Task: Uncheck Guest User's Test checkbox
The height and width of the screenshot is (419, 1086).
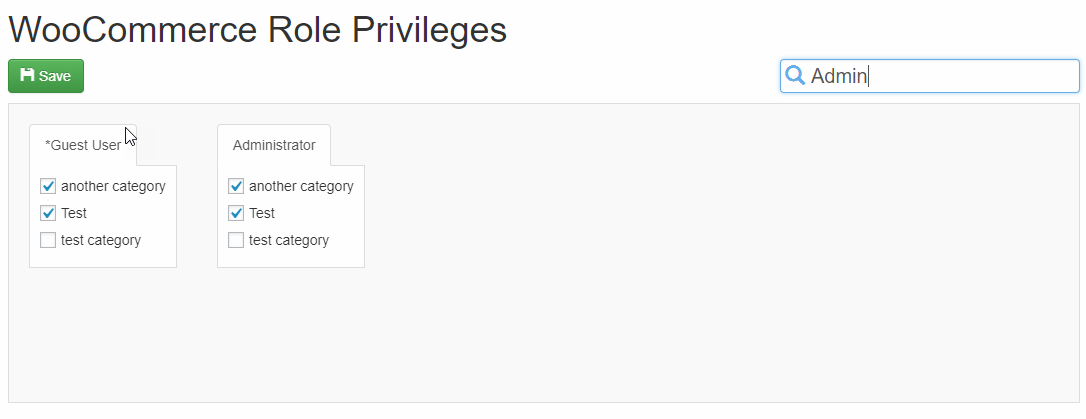Action: [x=48, y=213]
